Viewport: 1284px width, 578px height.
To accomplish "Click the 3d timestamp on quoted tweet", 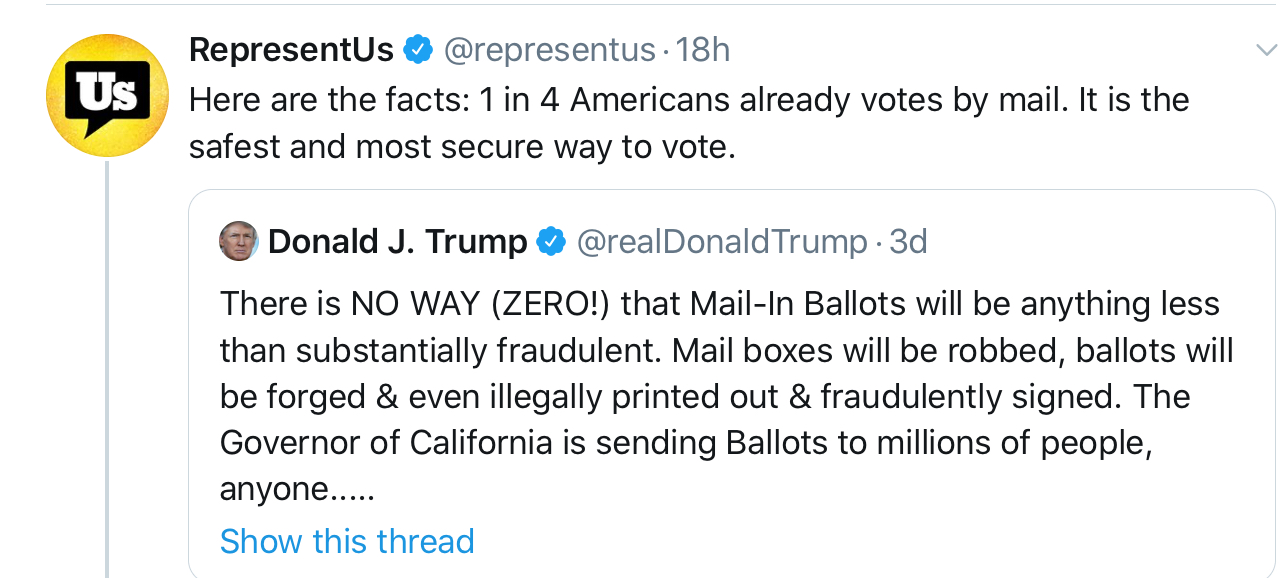I will [909, 242].
